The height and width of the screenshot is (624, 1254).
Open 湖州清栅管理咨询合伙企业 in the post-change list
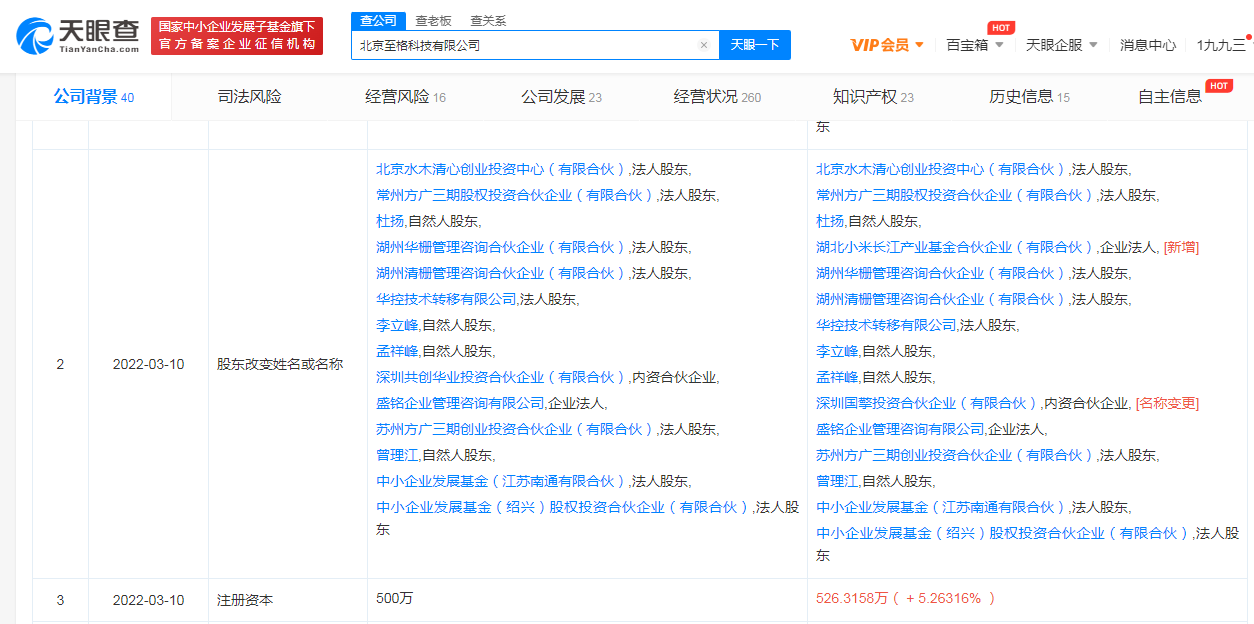pos(941,299)
